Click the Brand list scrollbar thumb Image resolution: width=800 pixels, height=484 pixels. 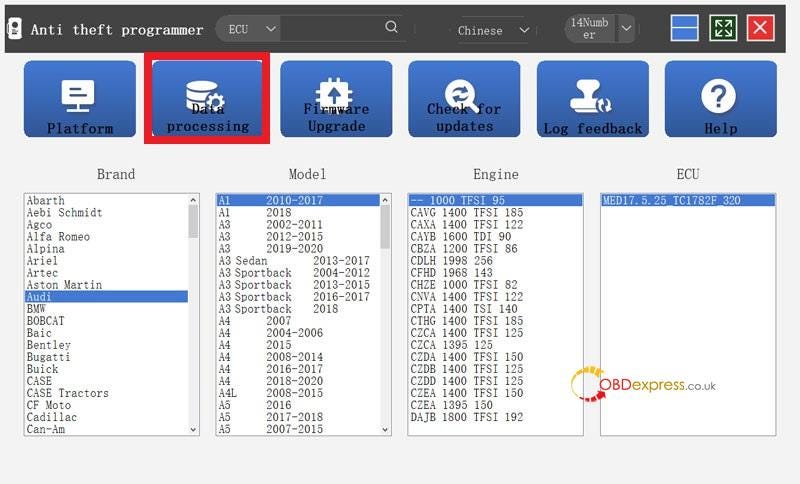(x=193, y=221)
